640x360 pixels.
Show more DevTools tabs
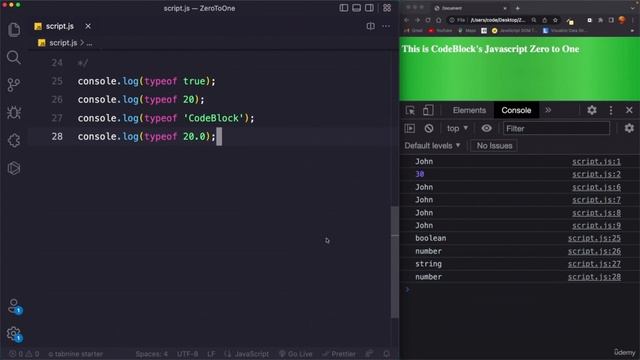pos(548,110)
